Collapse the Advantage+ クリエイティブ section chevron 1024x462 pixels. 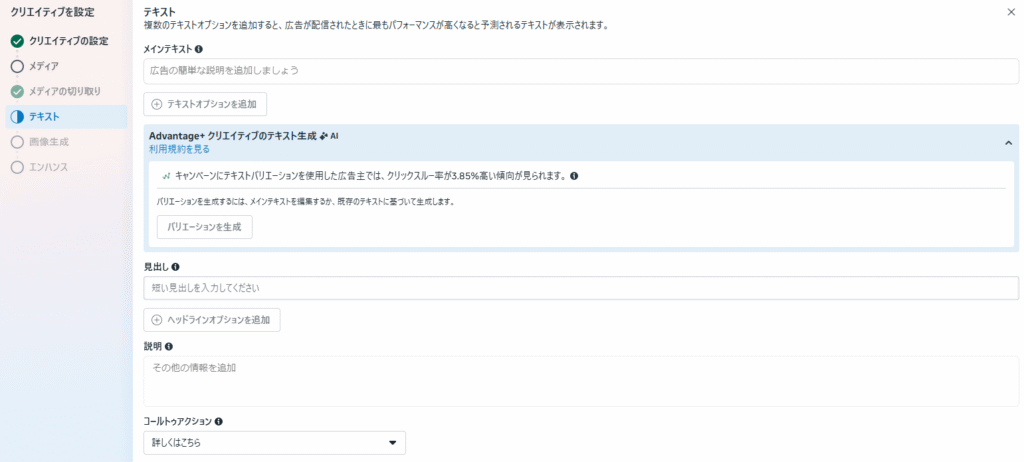coord(1008,143)
